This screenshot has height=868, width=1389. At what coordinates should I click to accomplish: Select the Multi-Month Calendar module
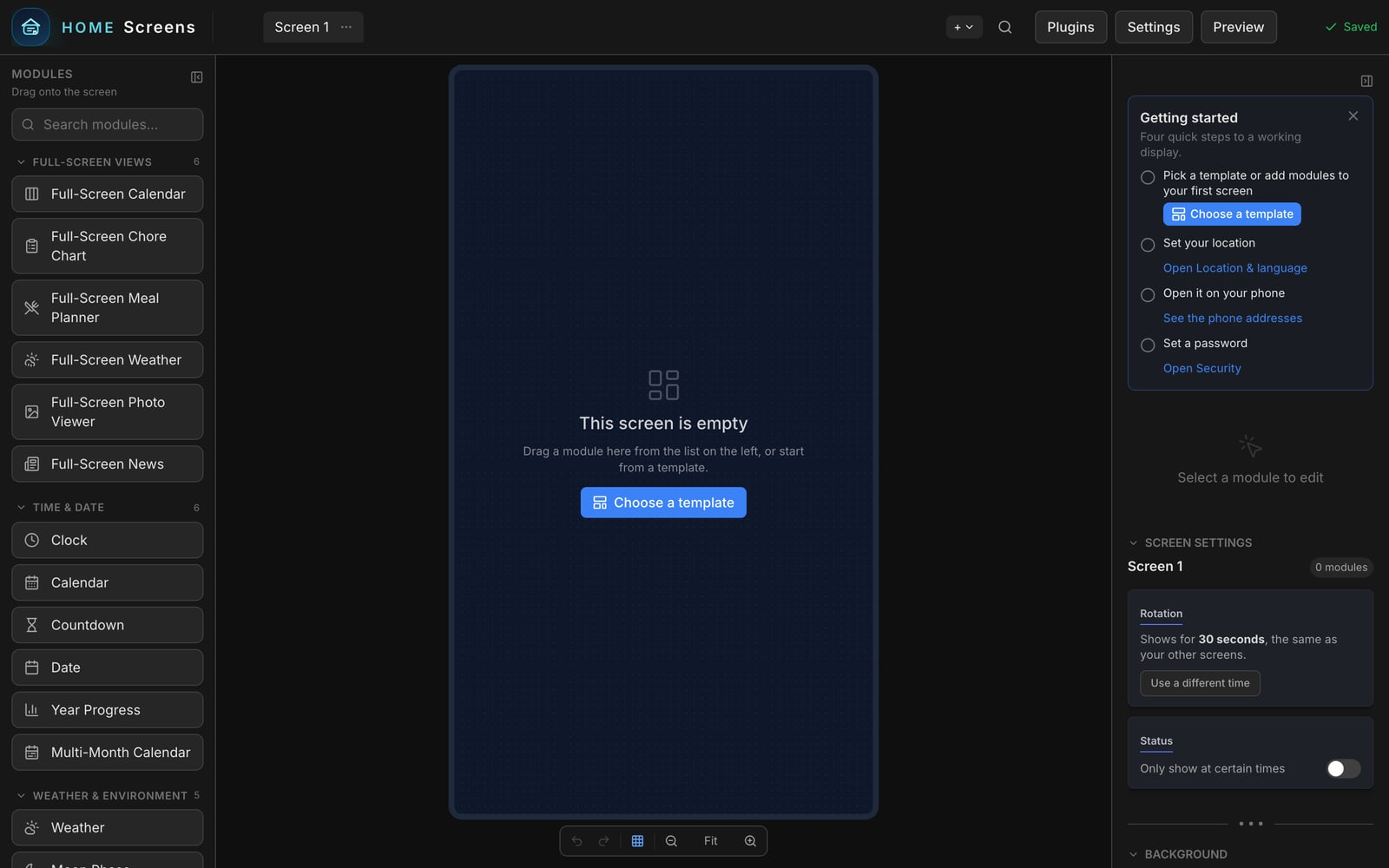coord(108,753)
